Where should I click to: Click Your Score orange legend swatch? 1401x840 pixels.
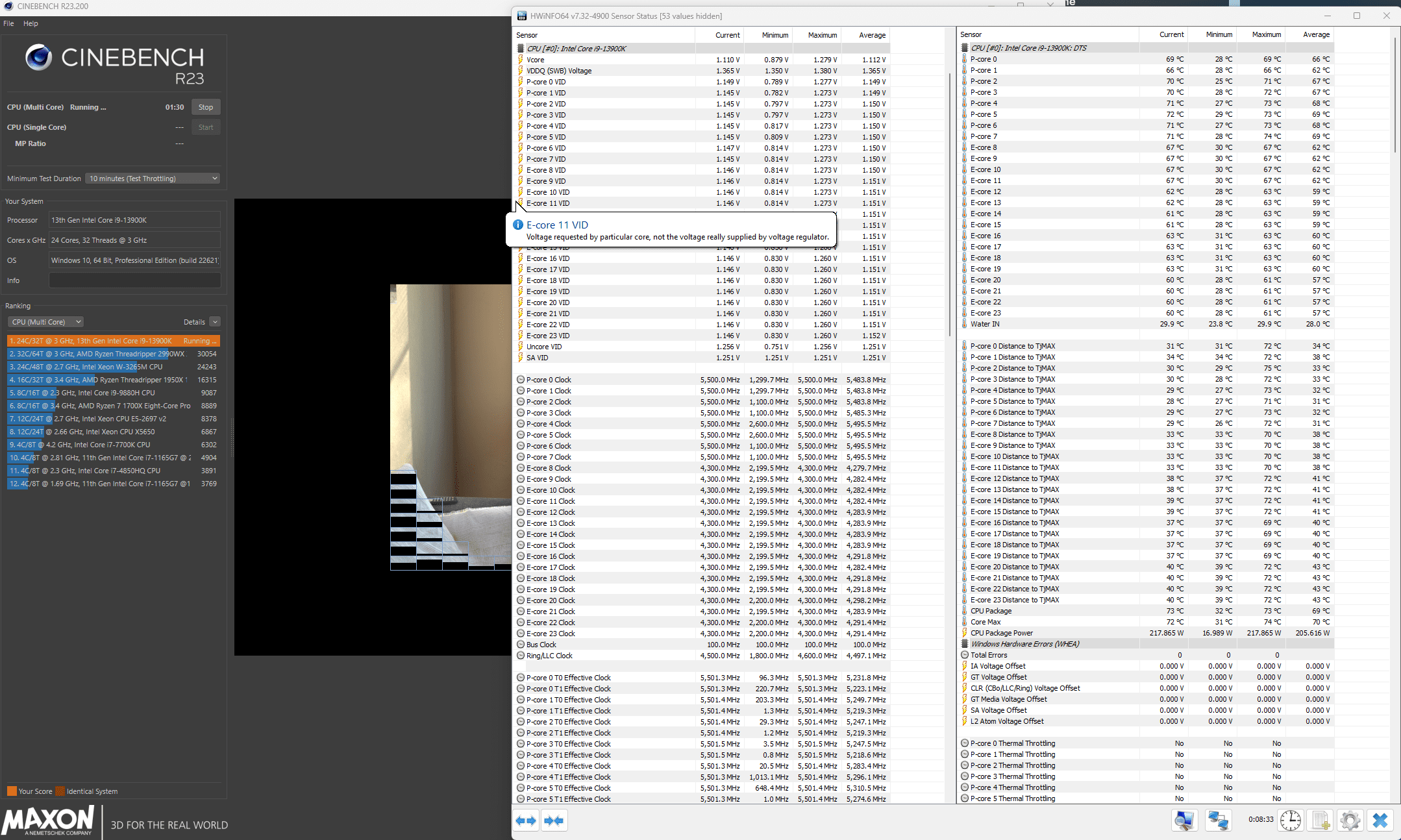[x=12, y=791]
